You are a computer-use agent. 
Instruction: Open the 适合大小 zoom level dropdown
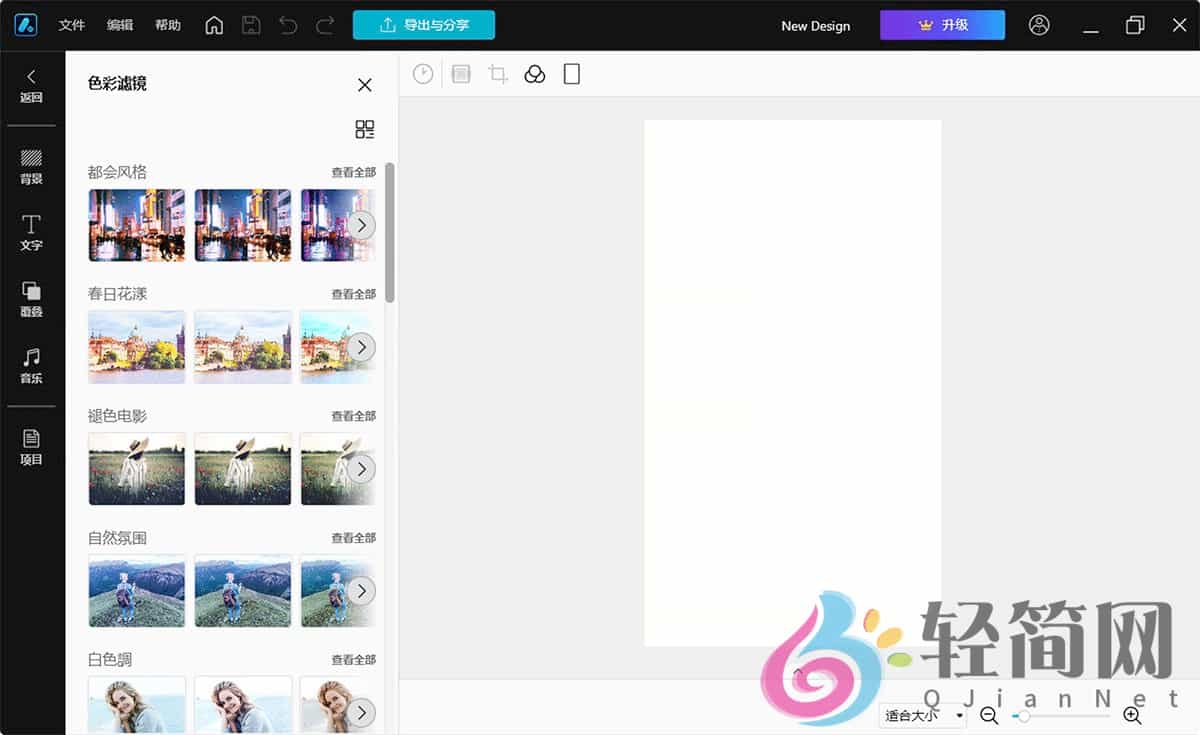(x=920, y=715)
